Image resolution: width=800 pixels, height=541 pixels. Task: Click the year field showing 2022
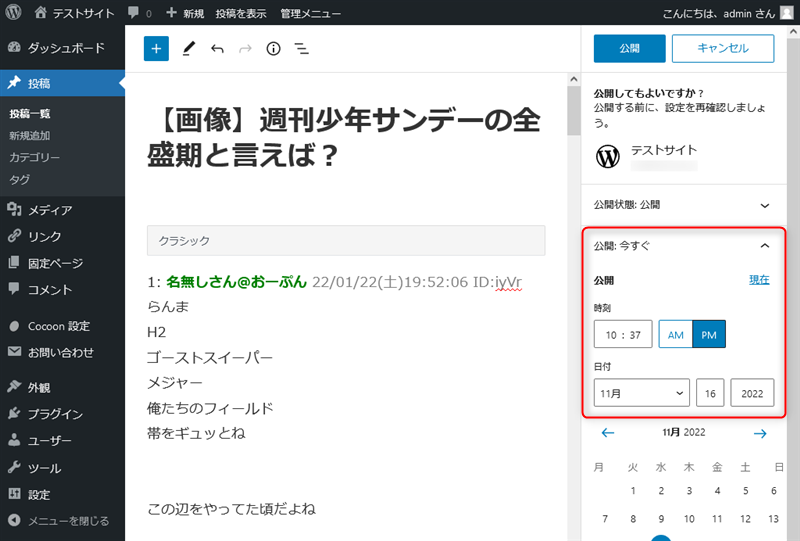coord(752,392)
